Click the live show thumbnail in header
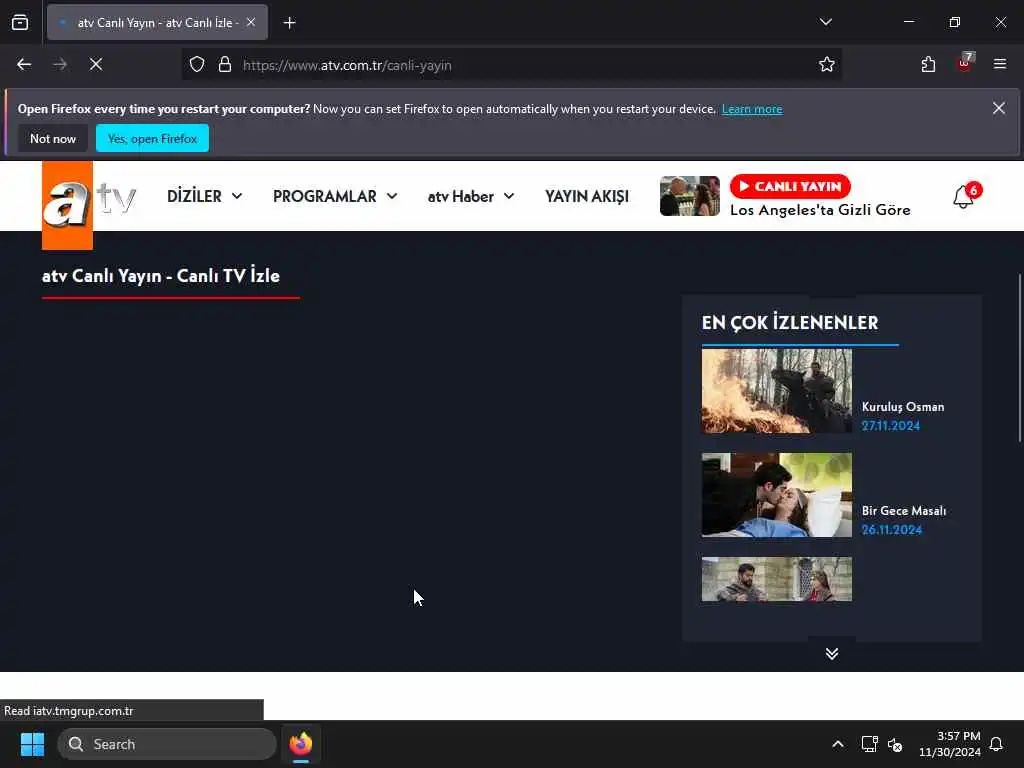Image resolution: width=1024 pixels, height=768 pixels. [690, 196]
